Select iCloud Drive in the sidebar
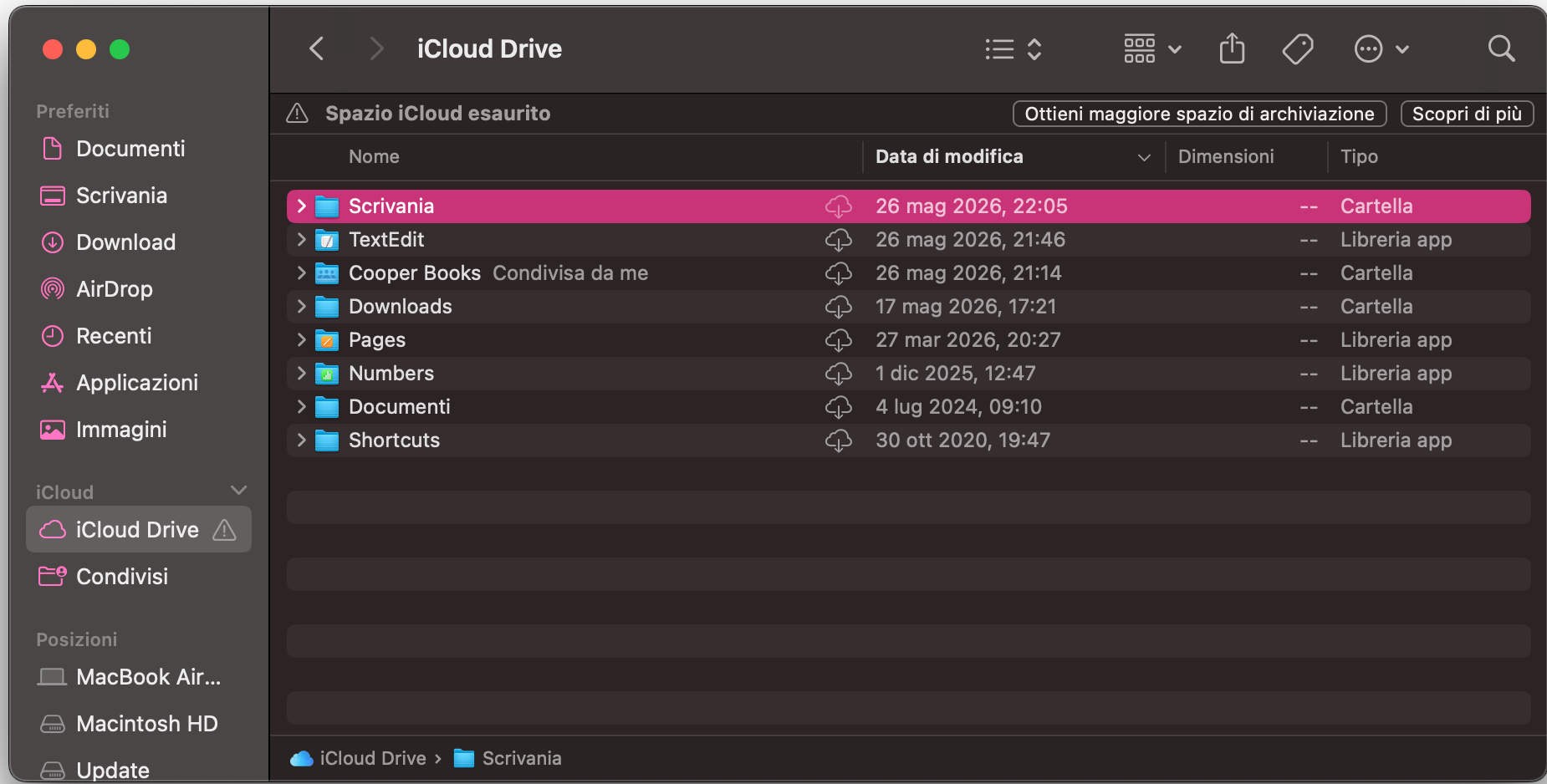 pyautogui.click(x=139, y=529)
